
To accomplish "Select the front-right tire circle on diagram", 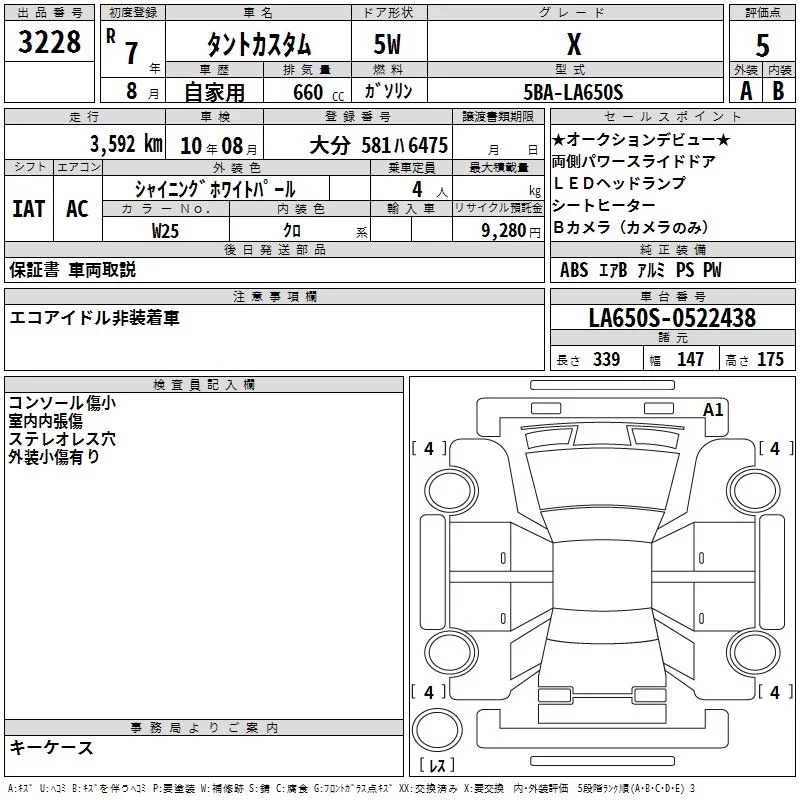I will (x=755, y=490).
